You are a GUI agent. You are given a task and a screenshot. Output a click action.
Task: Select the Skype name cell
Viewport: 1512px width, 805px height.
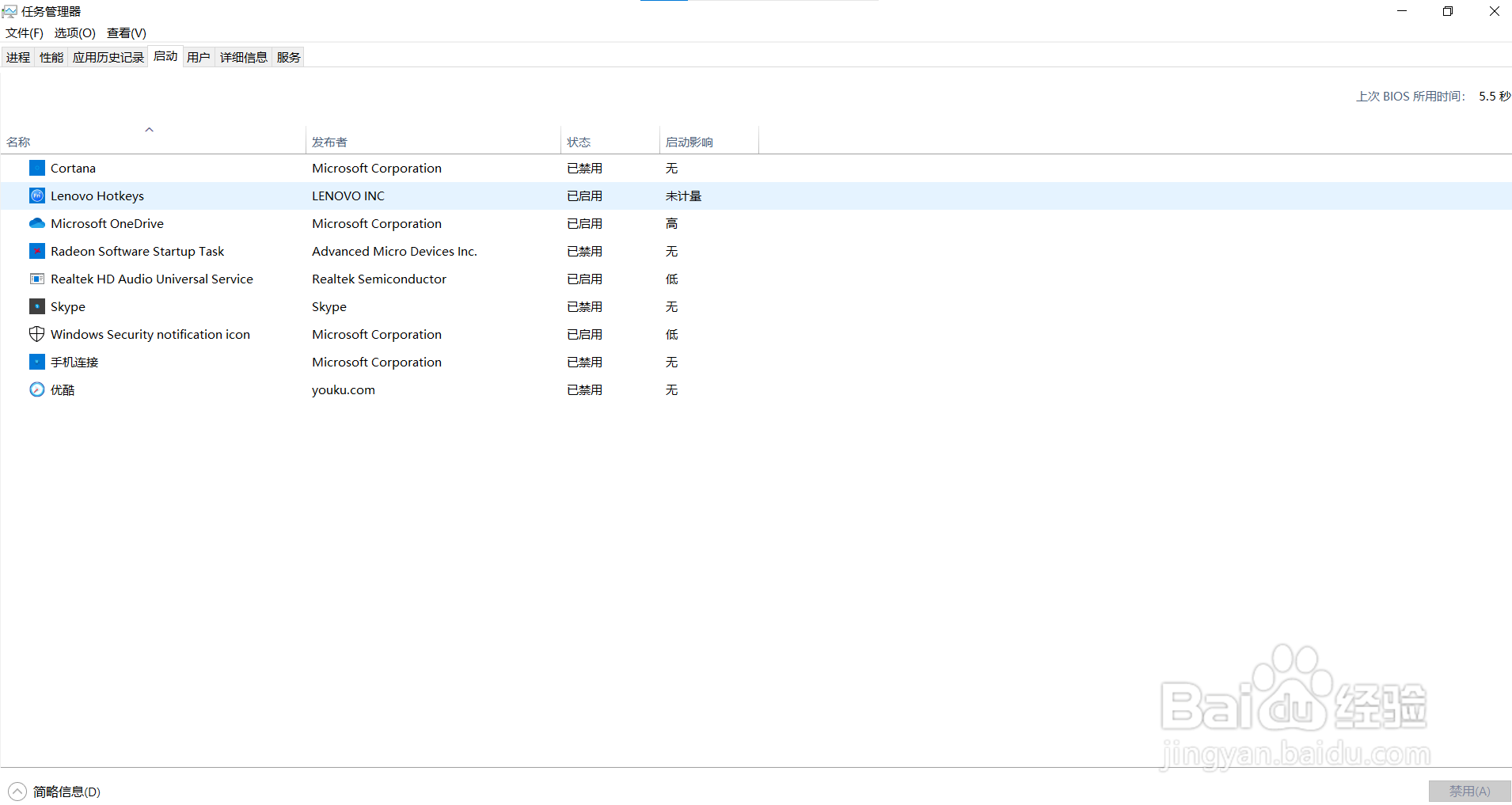(68, 306)
